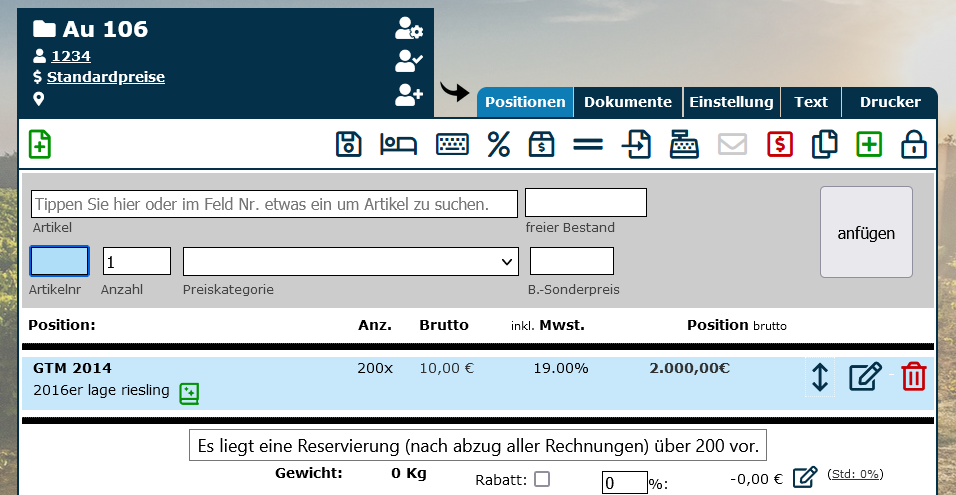
Task: Open the Preiskategorie dropdown
Action: (x=350, y=261)
